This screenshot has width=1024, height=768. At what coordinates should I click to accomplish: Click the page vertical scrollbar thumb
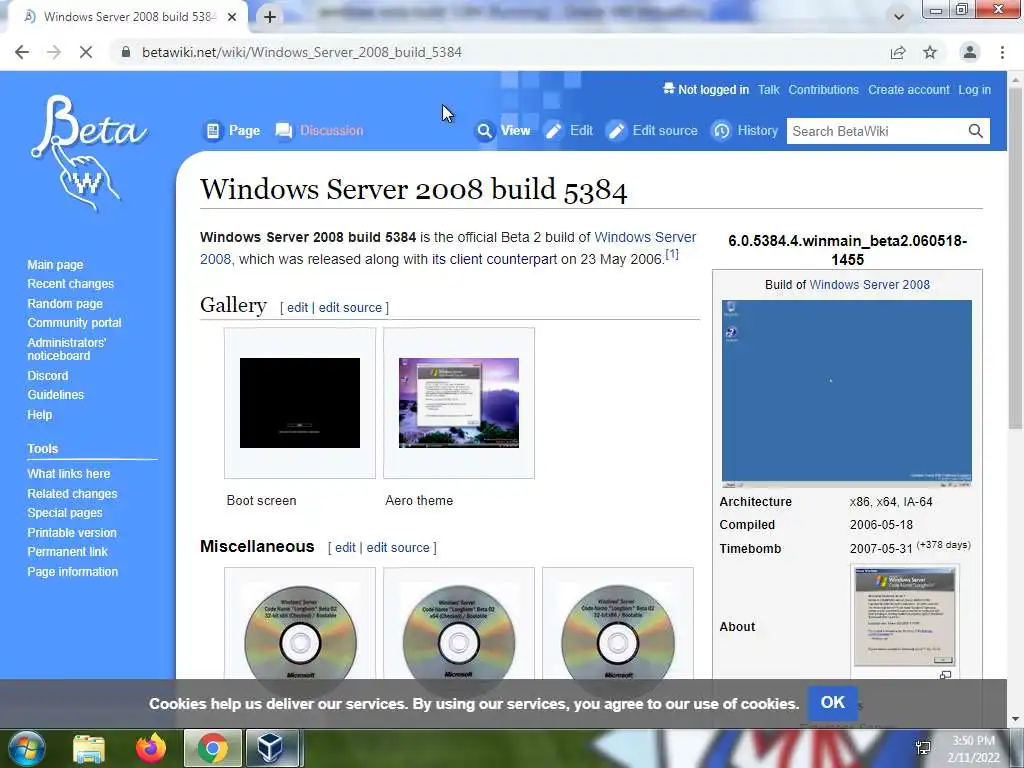(1015, 258)
